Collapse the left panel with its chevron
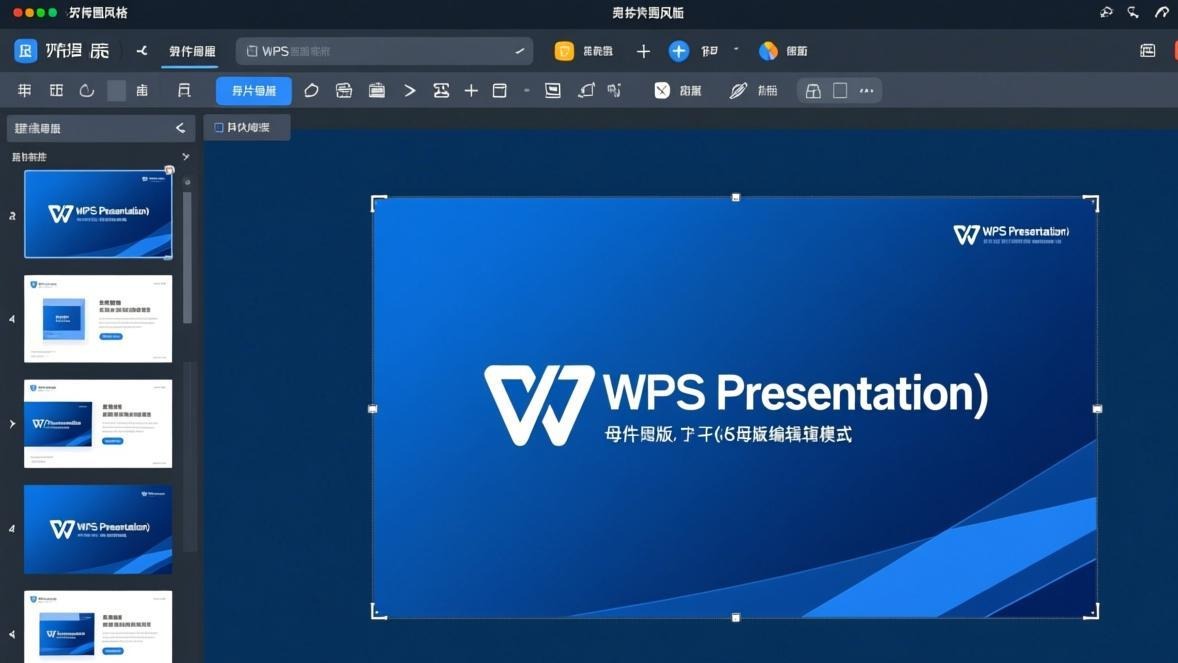This screenshot has width=1178, height=663. click(x=180, y=128)
